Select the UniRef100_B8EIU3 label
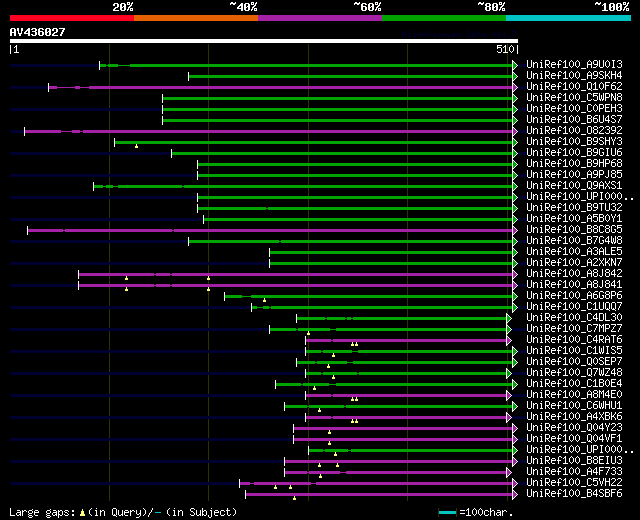This screenshot has width=640, height=520. 574,461
